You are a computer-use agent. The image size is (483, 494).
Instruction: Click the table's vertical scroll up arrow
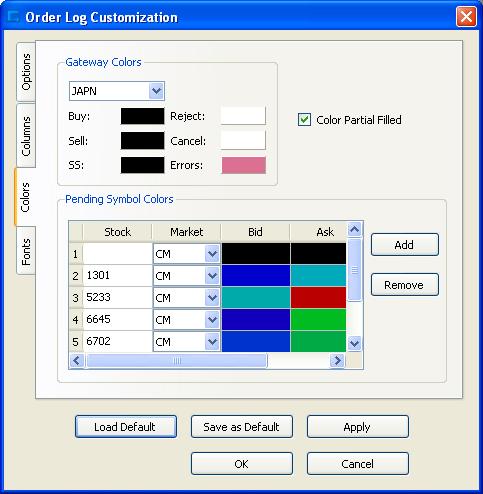[x=354, y=229]
